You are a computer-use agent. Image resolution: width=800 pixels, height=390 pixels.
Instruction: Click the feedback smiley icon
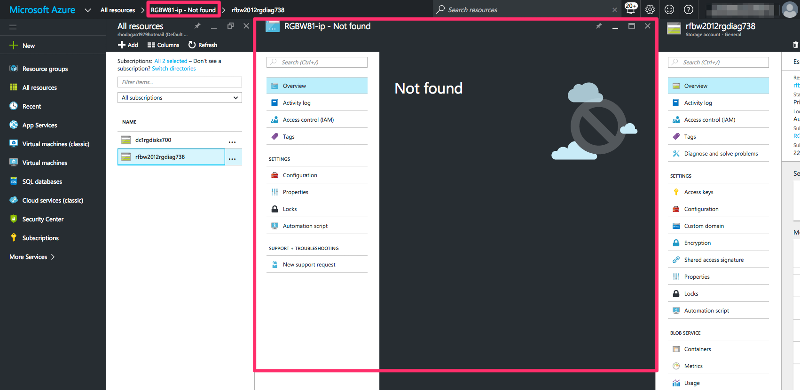(x=669, y=9)
